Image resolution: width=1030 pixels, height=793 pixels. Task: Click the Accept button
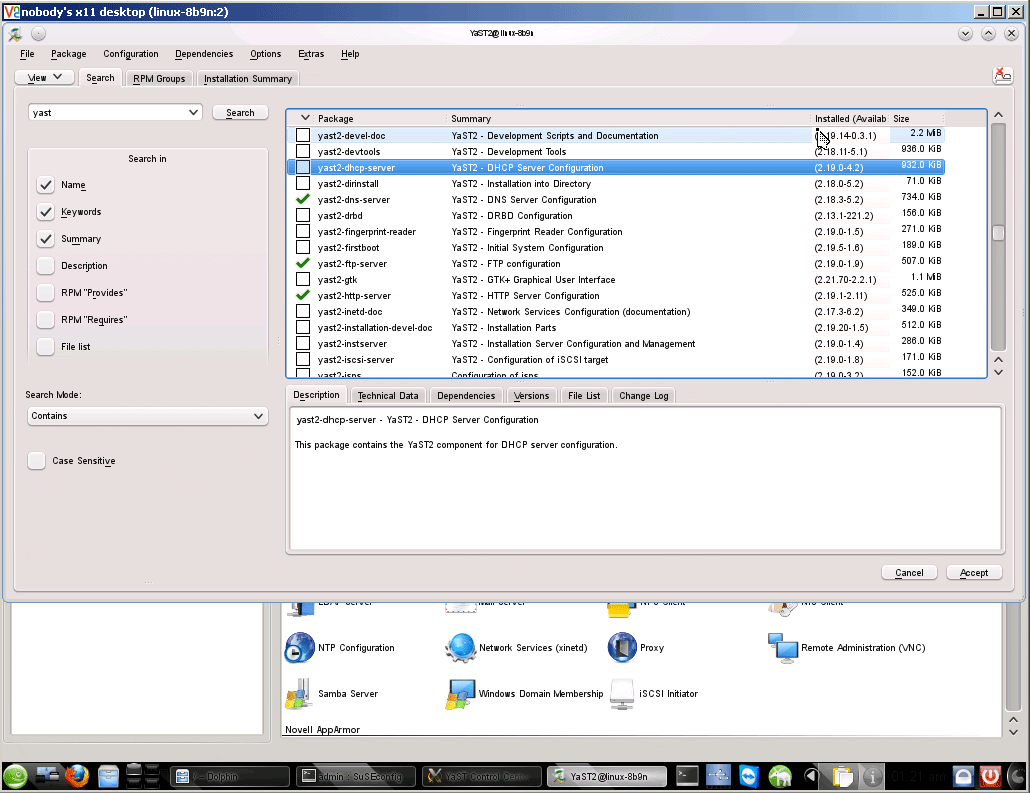(x=974, y=573)
